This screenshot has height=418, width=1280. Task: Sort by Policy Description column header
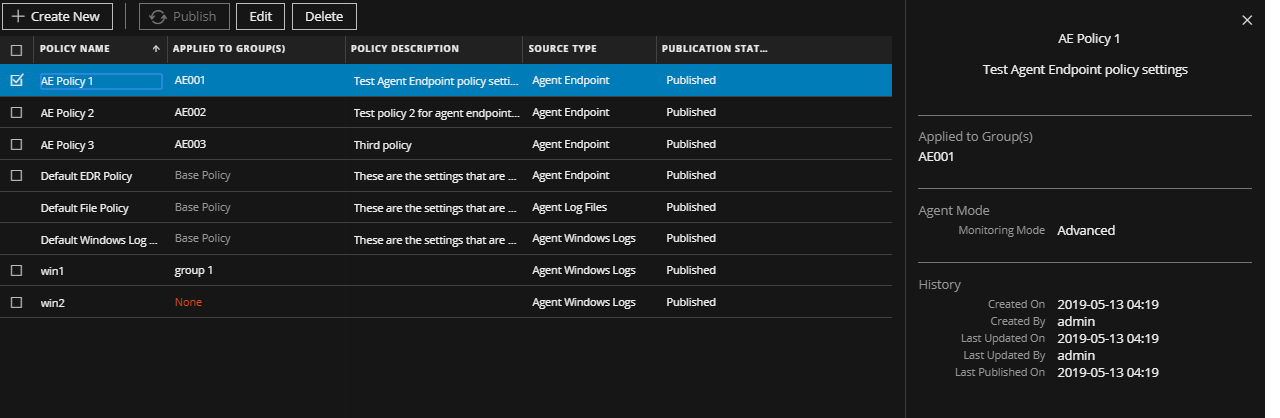click(x=405, y=49)
